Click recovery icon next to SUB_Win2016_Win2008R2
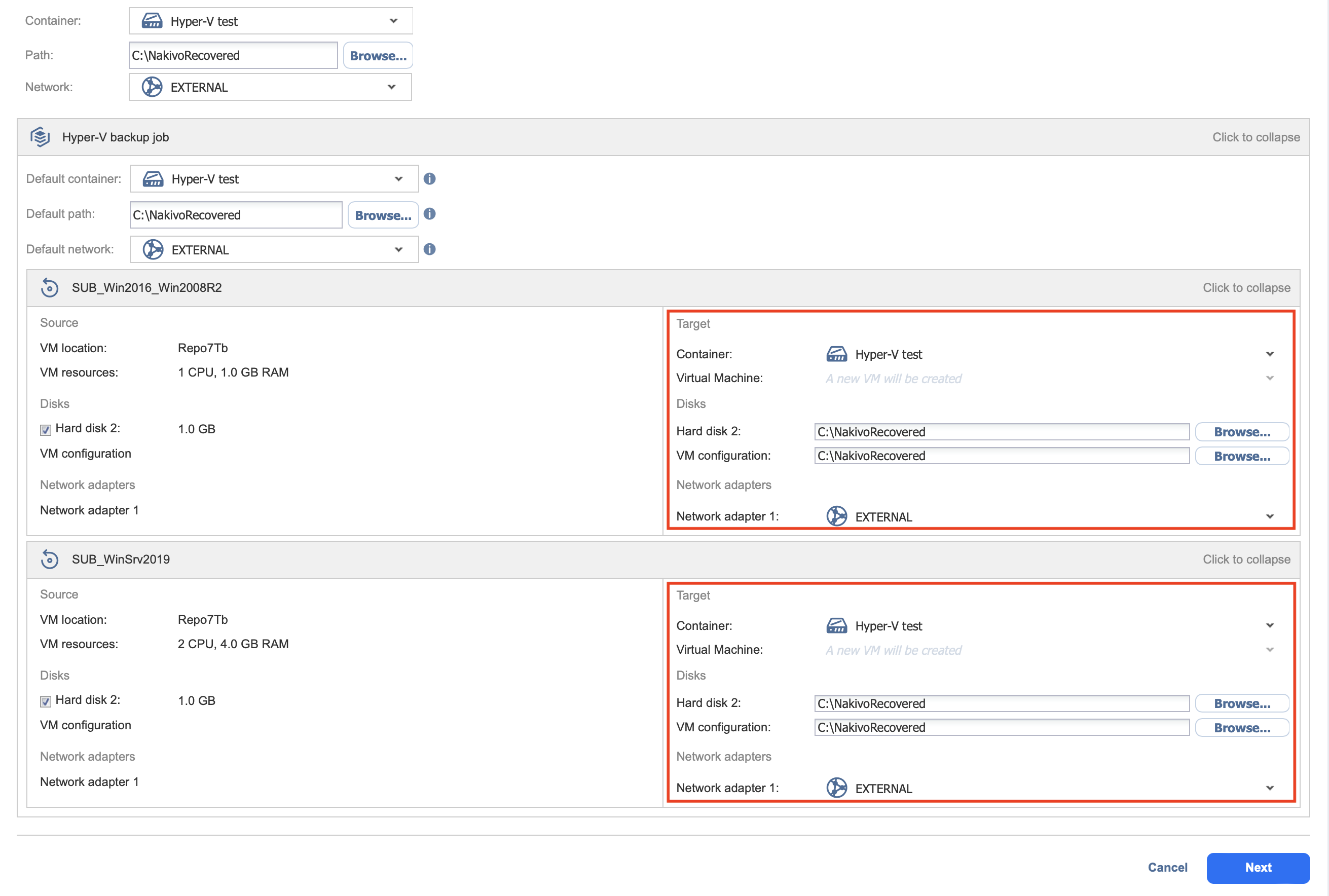1329x896 pixels. pos(50,287)
